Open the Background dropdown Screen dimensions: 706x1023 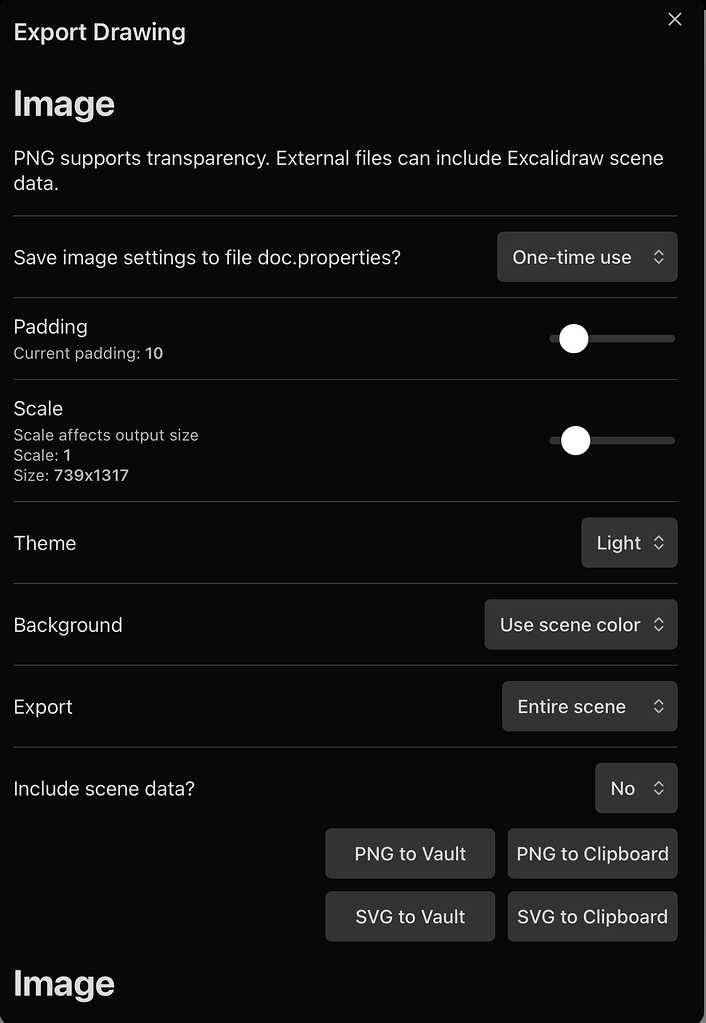(x=581, y=624)
